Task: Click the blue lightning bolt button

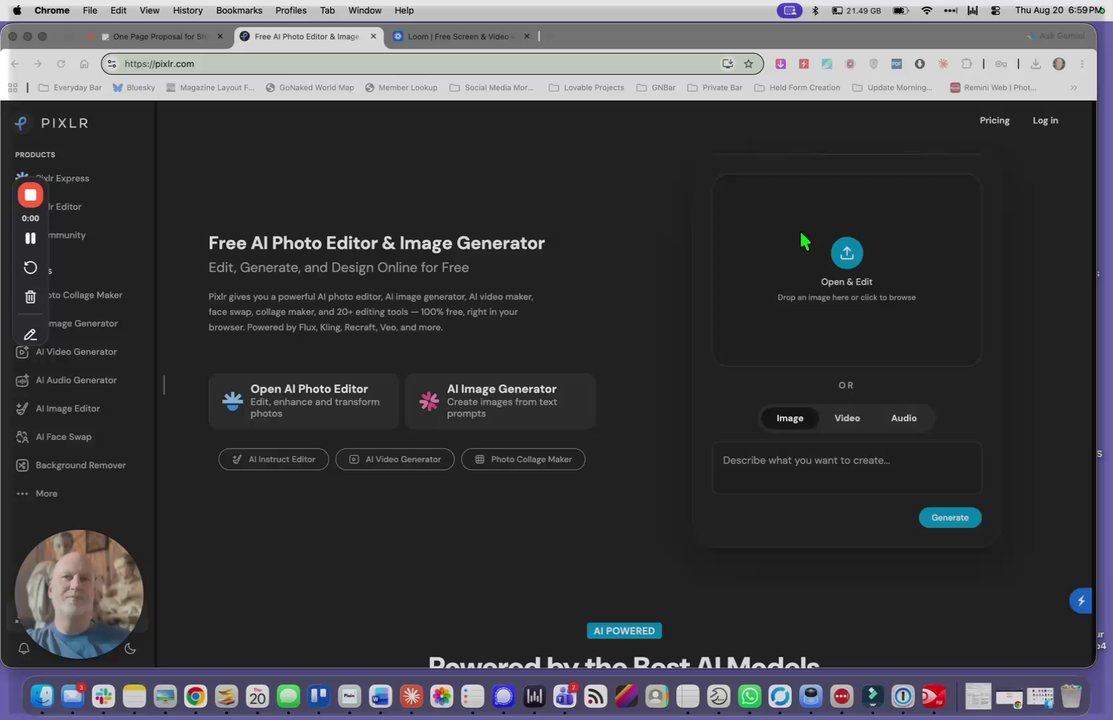Action: tap(1081, 601)
